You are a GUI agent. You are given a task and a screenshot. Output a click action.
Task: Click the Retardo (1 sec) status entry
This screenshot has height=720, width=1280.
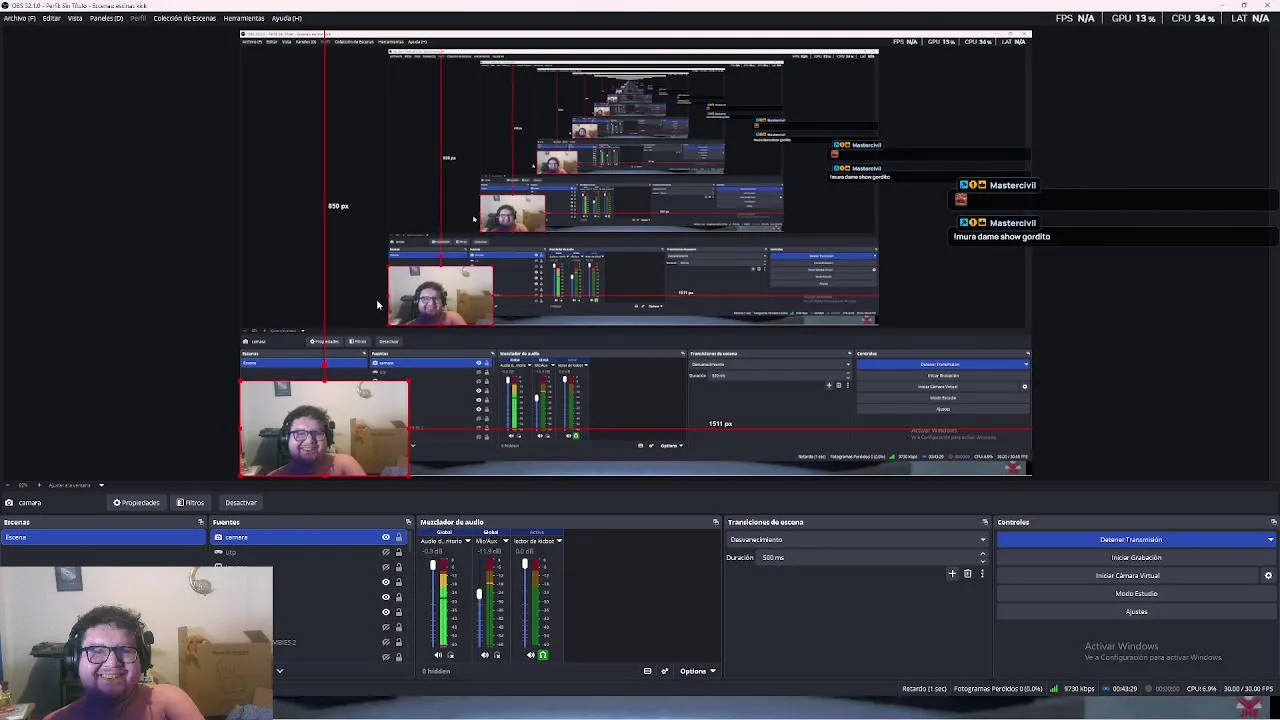pos(924,689)
